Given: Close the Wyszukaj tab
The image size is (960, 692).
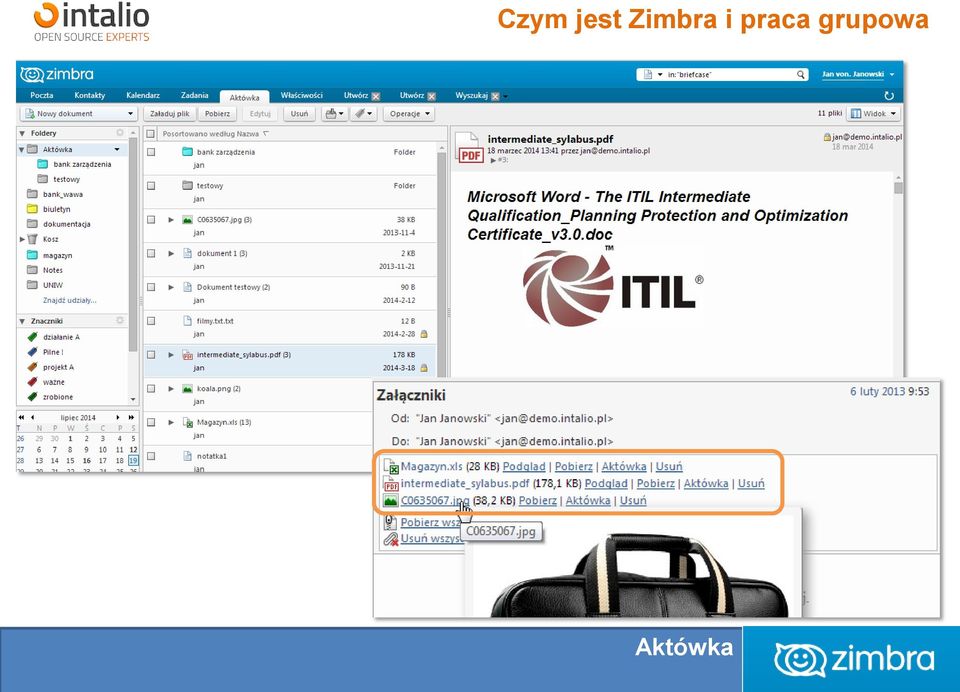Looking at the screenshot, I should point(495,96).
